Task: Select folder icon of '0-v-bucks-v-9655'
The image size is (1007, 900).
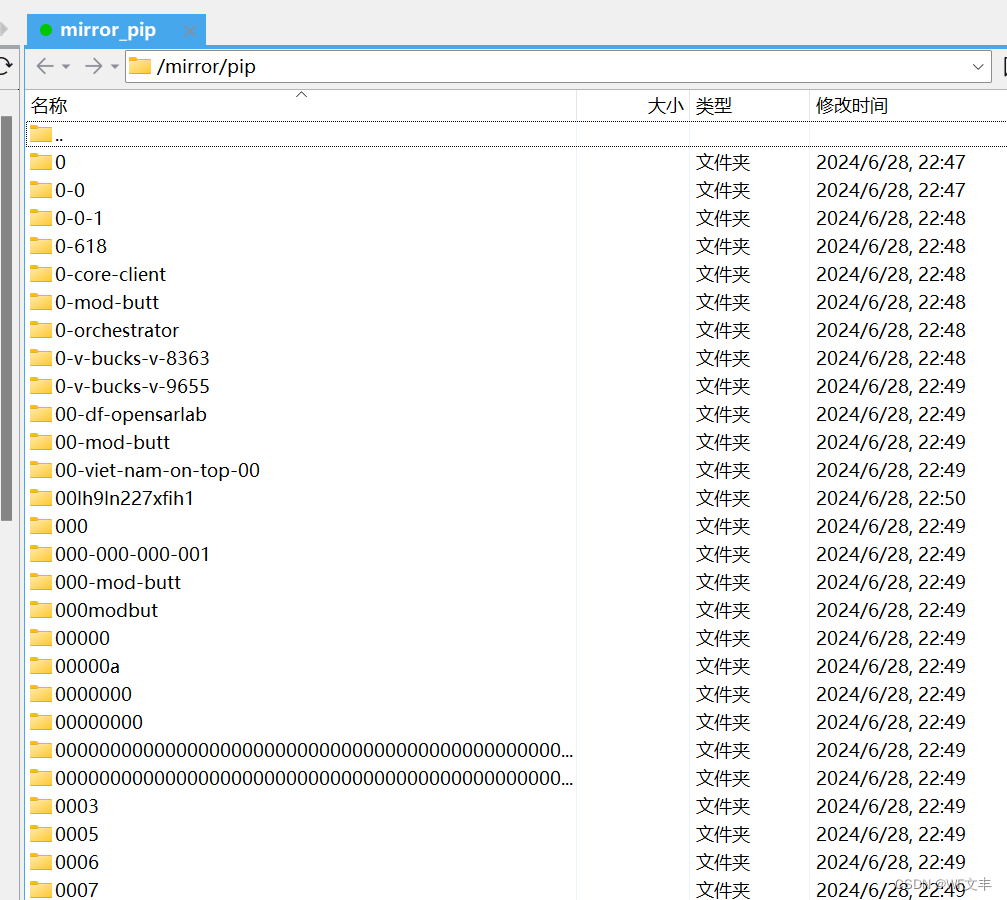Action: 40,385
